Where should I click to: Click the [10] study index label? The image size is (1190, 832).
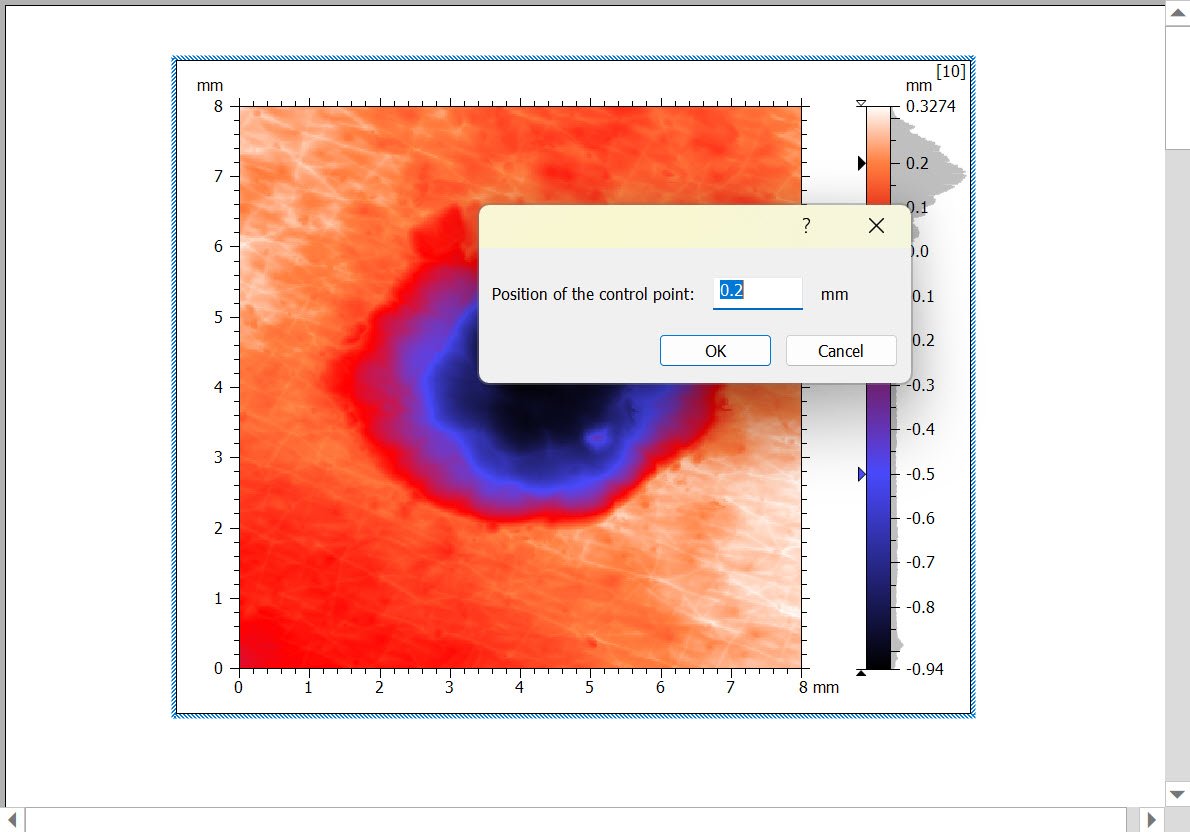(x=951, y=71)
